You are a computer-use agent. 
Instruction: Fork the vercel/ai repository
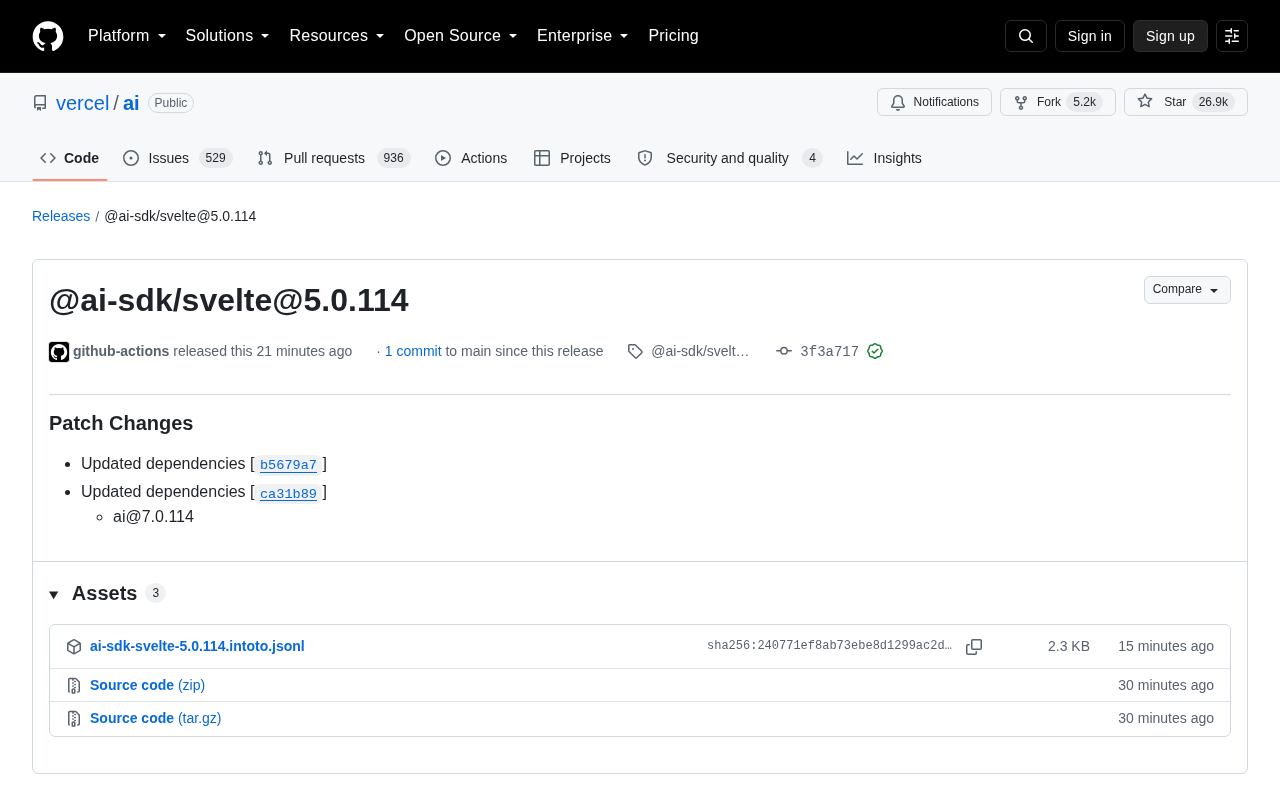pos(1058,102)
